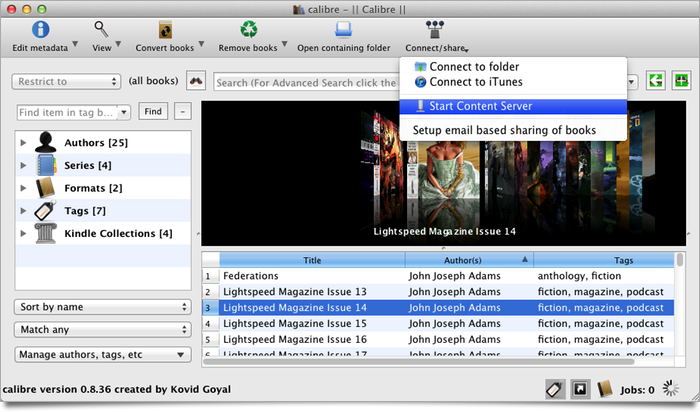
Task: Click the (all books) label
Action: click(153, 81)
